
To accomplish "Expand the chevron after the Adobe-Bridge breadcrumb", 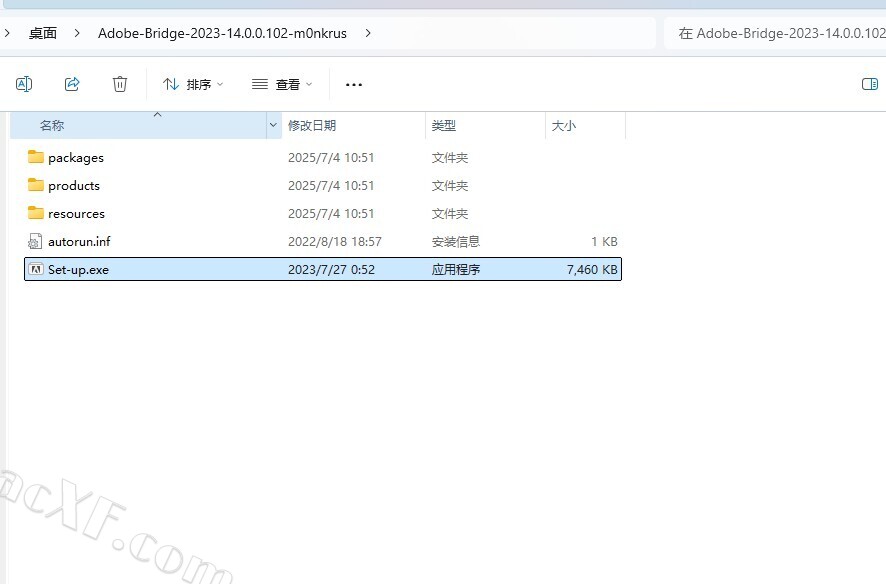I will 368,33.
